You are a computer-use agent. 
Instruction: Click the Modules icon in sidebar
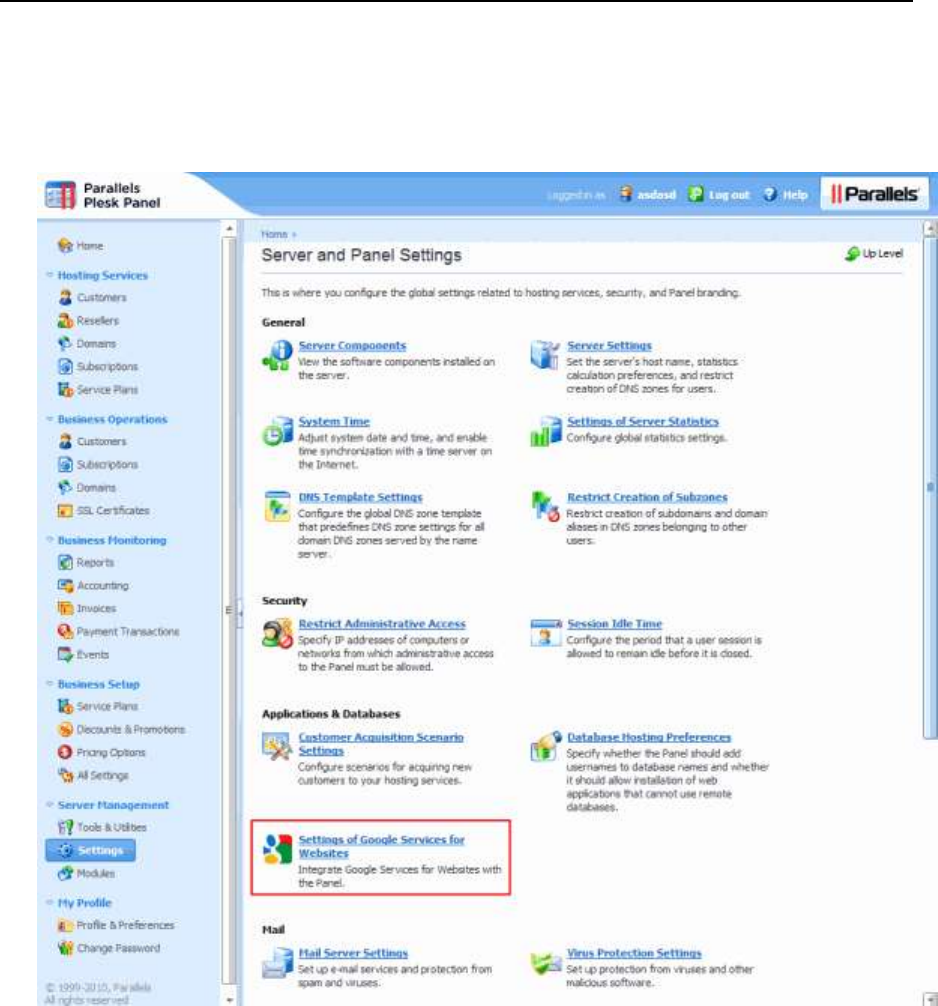coord(65,873)
